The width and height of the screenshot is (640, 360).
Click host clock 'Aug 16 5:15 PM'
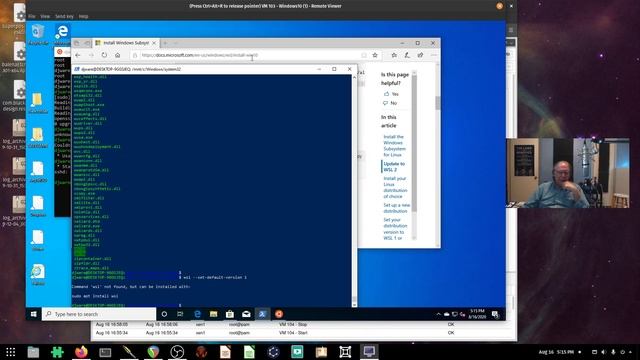tap(556, 352)
